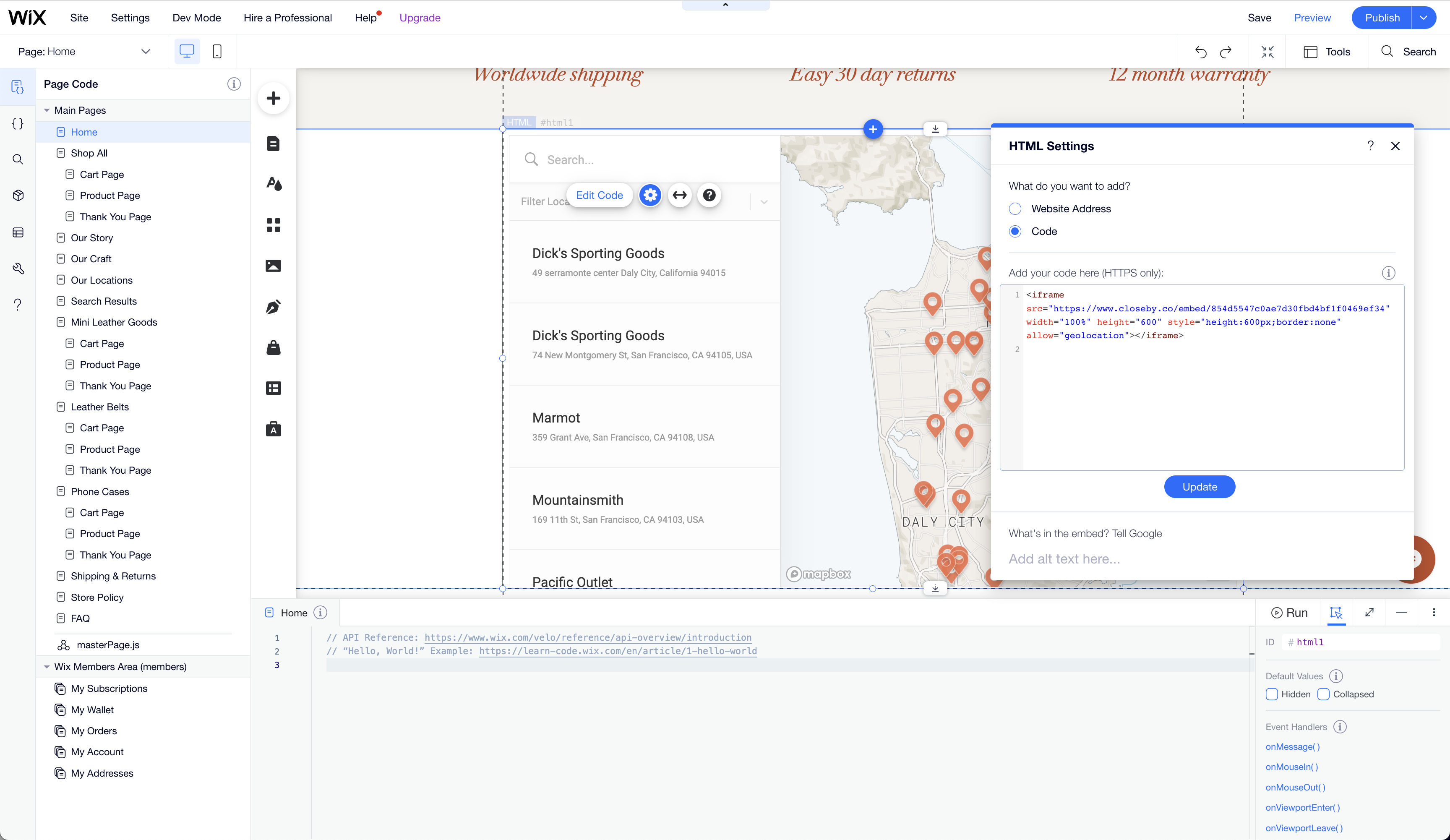Select the Website Address radio button
This screenshot has width=1450, height=840.
[x=1015, y=209]
